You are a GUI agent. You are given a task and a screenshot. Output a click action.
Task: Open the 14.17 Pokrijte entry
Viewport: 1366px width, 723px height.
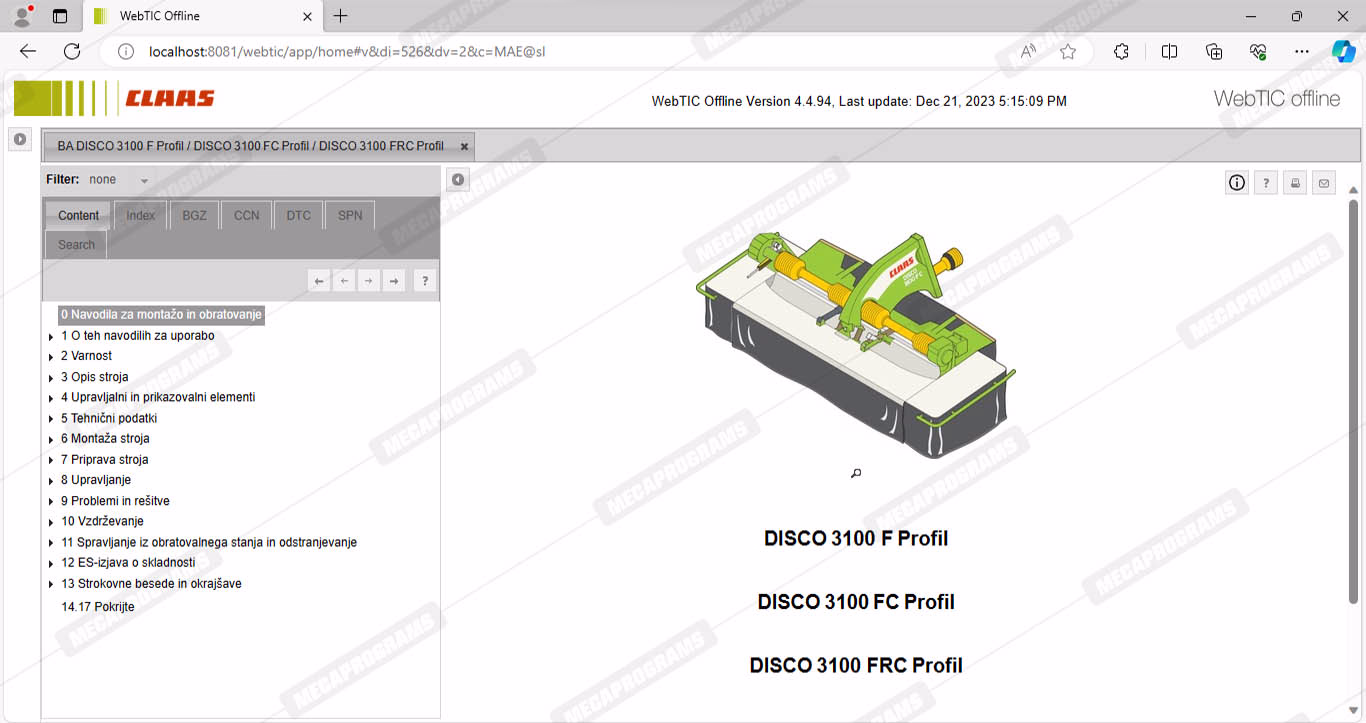coord(97,607)
